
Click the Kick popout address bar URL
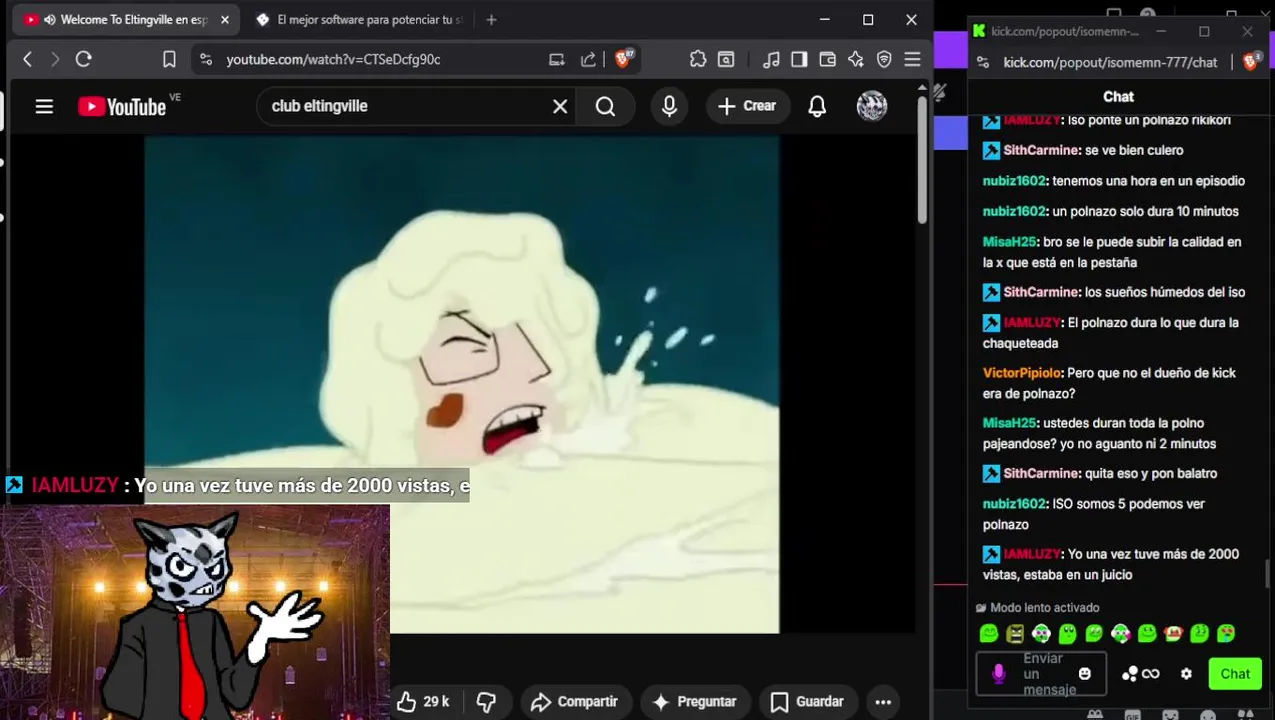[1110, 62]
